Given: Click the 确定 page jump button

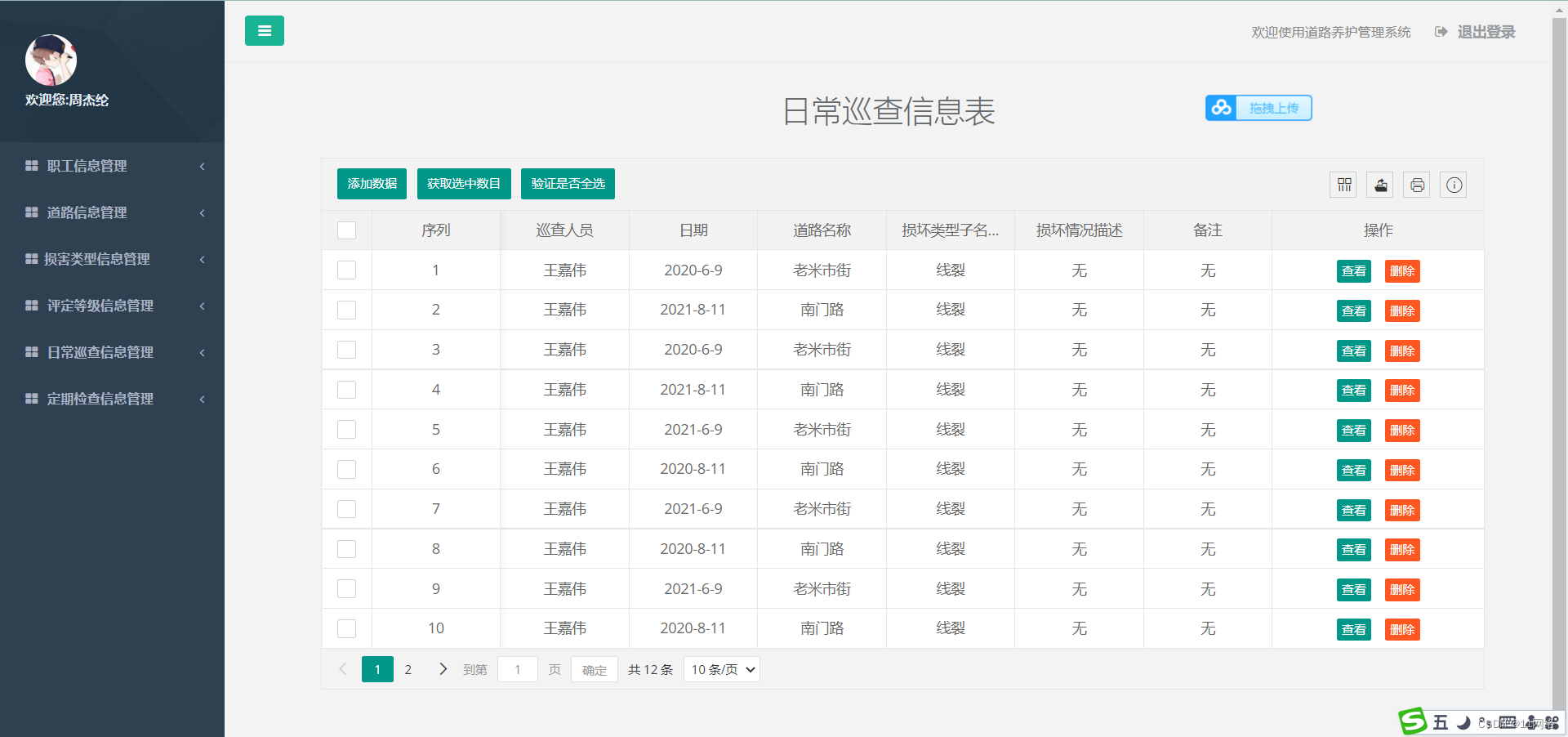Looking at the screenshot, I should (595, 670).
